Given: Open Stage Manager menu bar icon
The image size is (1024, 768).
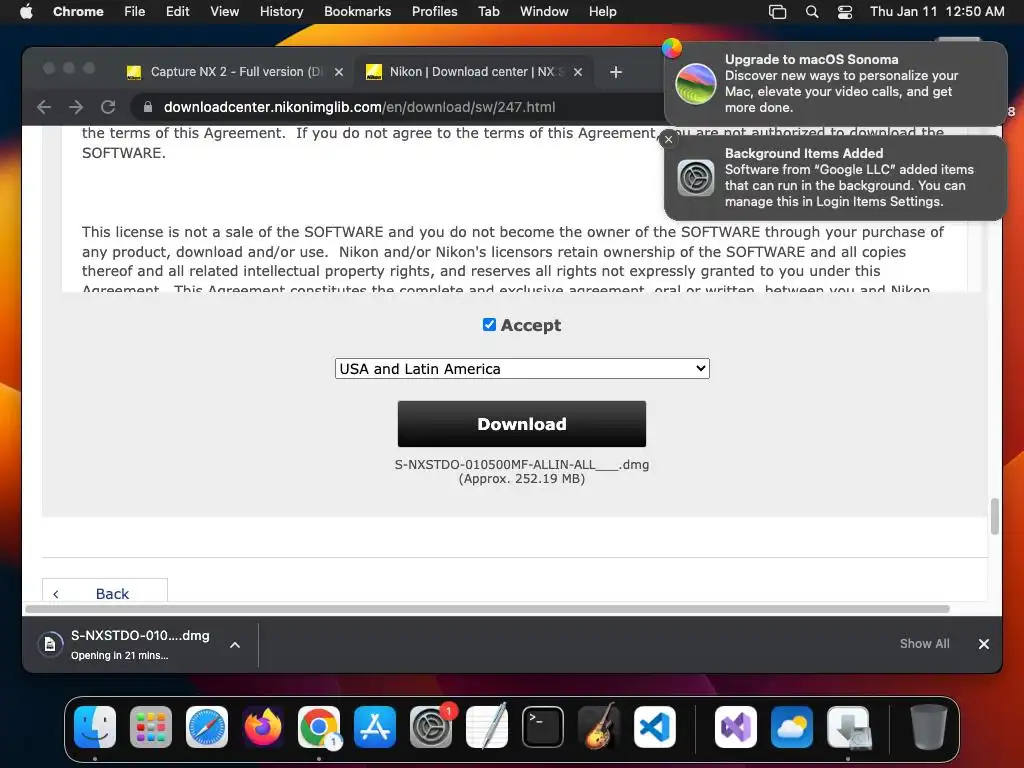Looking at the screenshot, I should click(777, 12).
